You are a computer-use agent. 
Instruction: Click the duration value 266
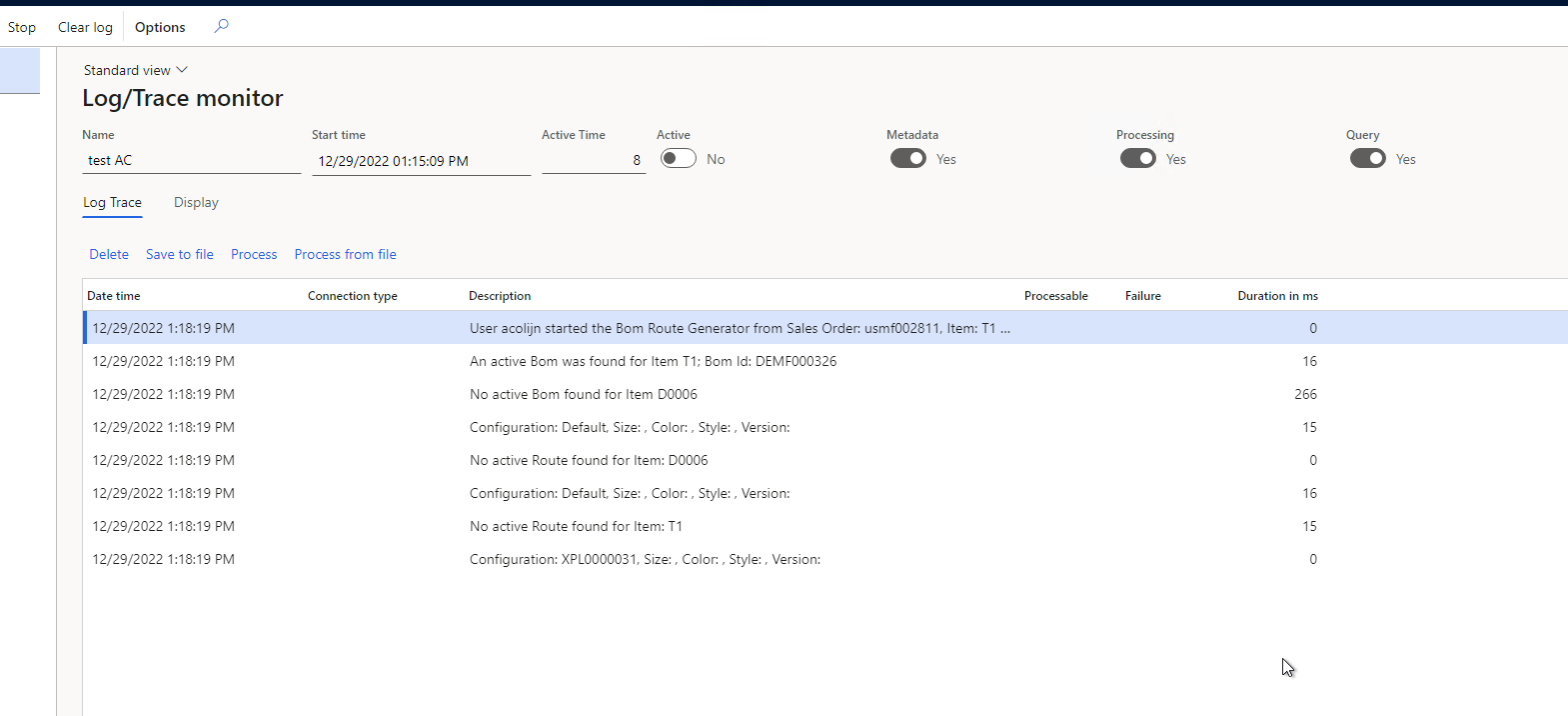point(1306,394)
